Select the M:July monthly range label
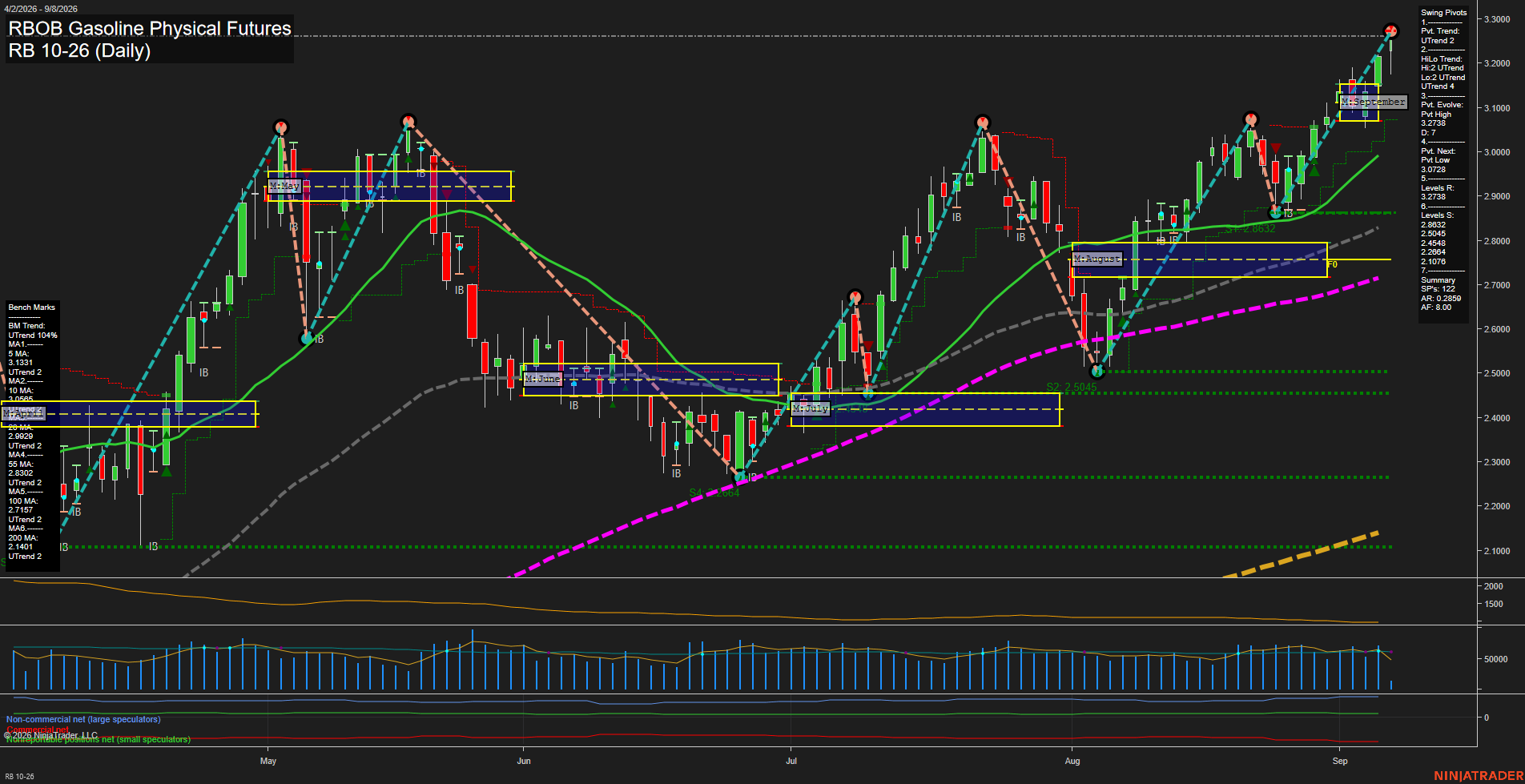The image size is (1525, 784). [811, 408]
